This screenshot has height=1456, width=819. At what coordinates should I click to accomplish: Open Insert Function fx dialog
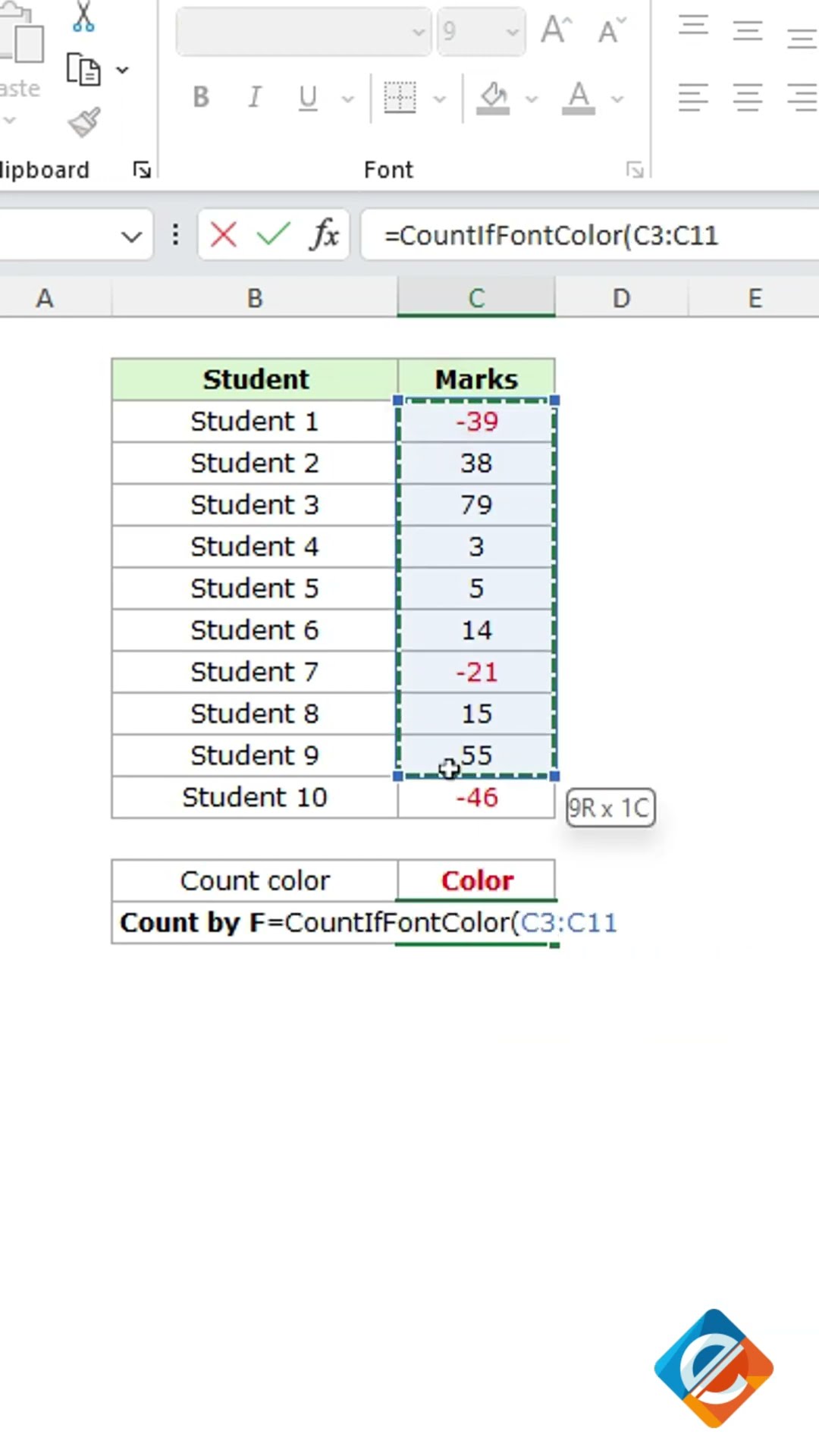(325, 235)
